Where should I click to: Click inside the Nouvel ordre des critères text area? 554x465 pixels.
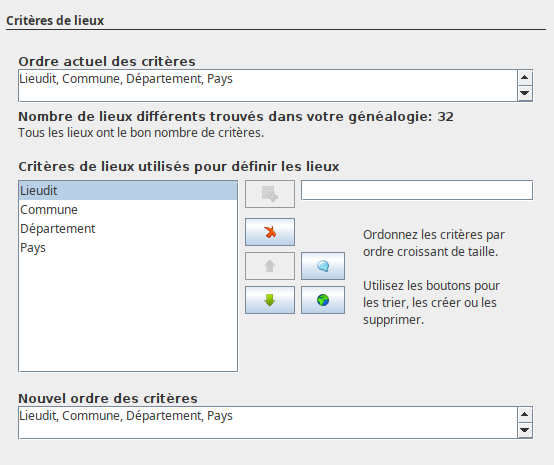pyautogui.click(x=268, y=423)
